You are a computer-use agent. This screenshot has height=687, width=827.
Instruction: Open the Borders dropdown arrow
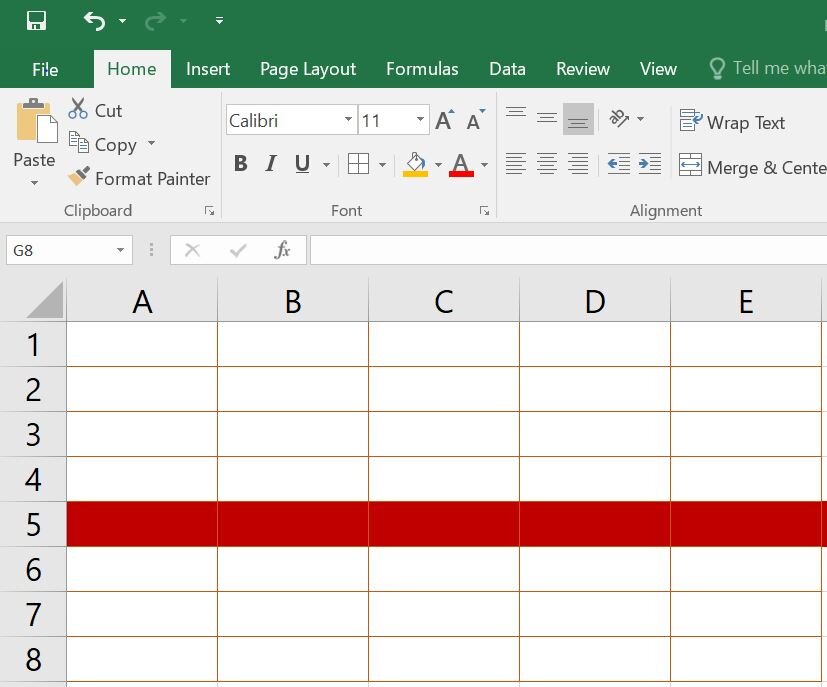pyautogui.click(x=382, y=165)
